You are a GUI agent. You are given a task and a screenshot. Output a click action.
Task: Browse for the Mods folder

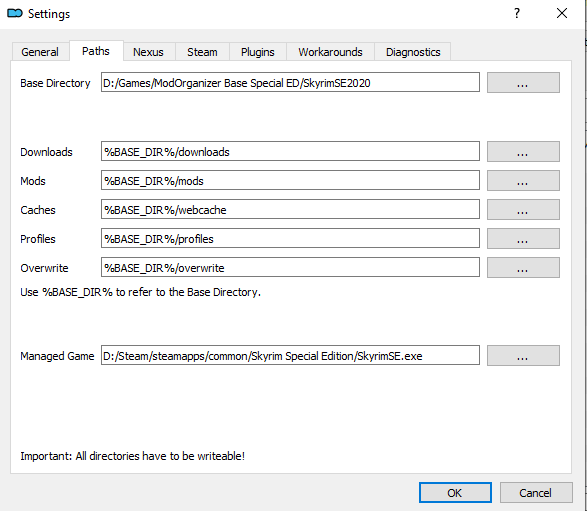tap(523, 180)
